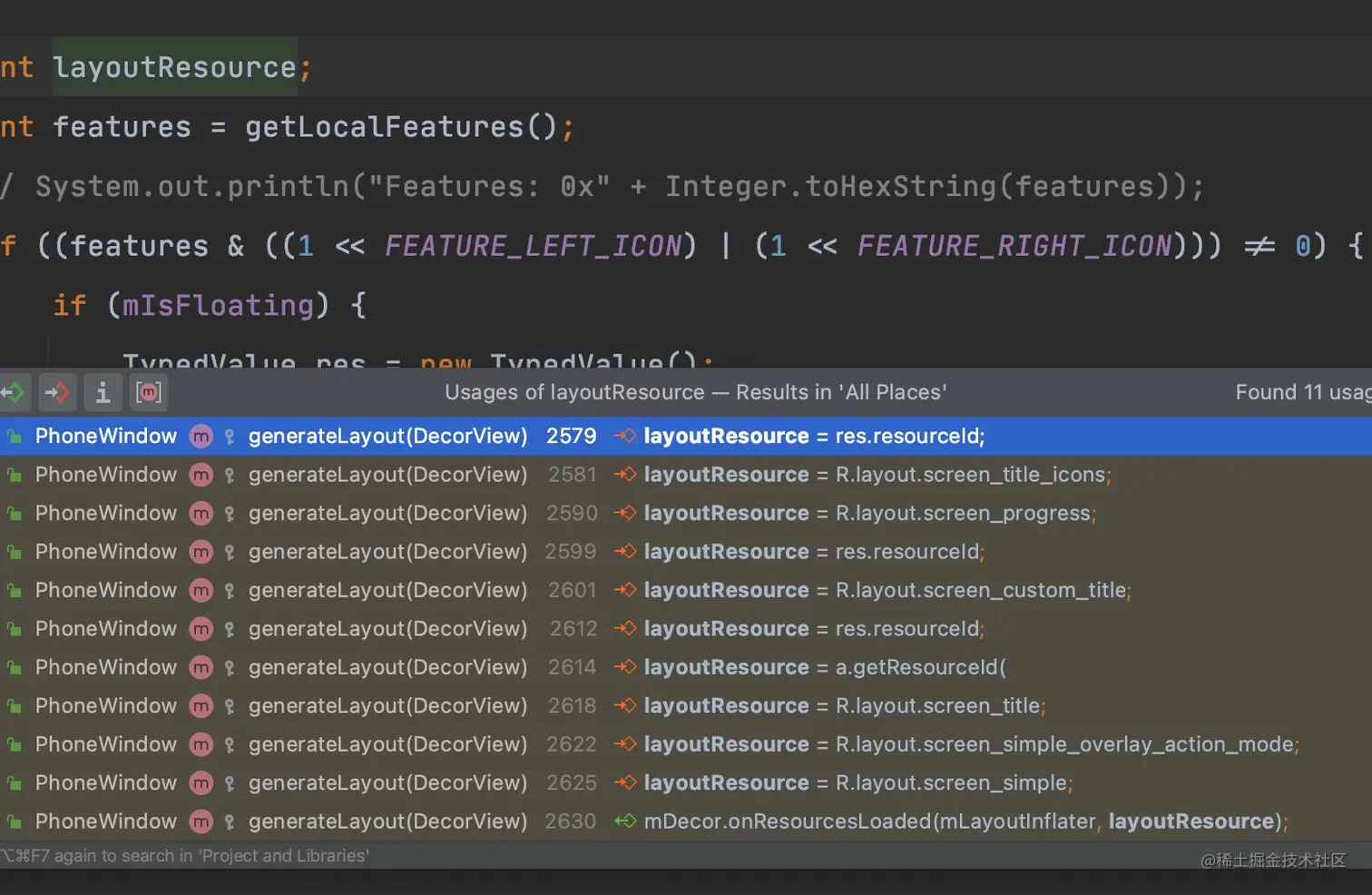1372x895 pixels.
Task: Click the info 'i' icon in usages toolbar
Action: [103, 392]
